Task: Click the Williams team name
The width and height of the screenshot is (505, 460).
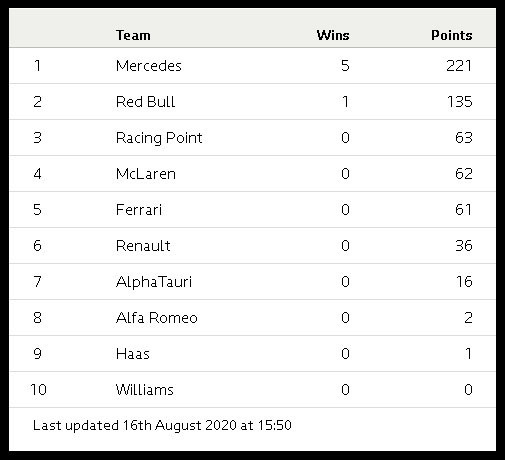Action: tap(145, 390)
